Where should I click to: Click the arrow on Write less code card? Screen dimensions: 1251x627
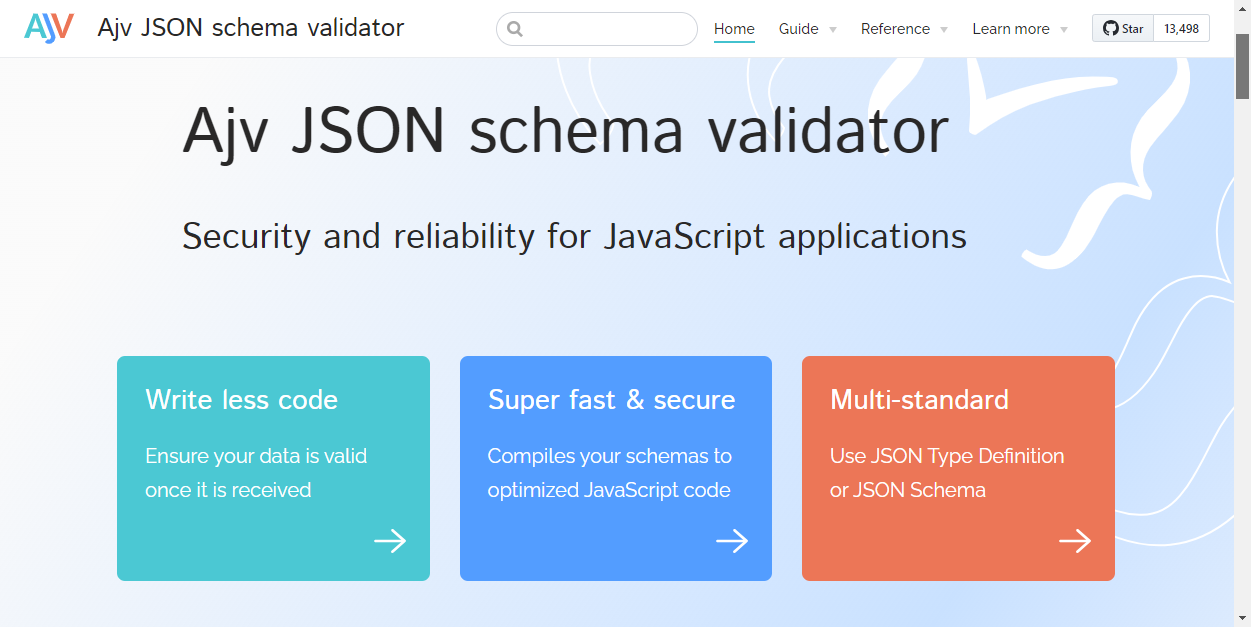390,541
